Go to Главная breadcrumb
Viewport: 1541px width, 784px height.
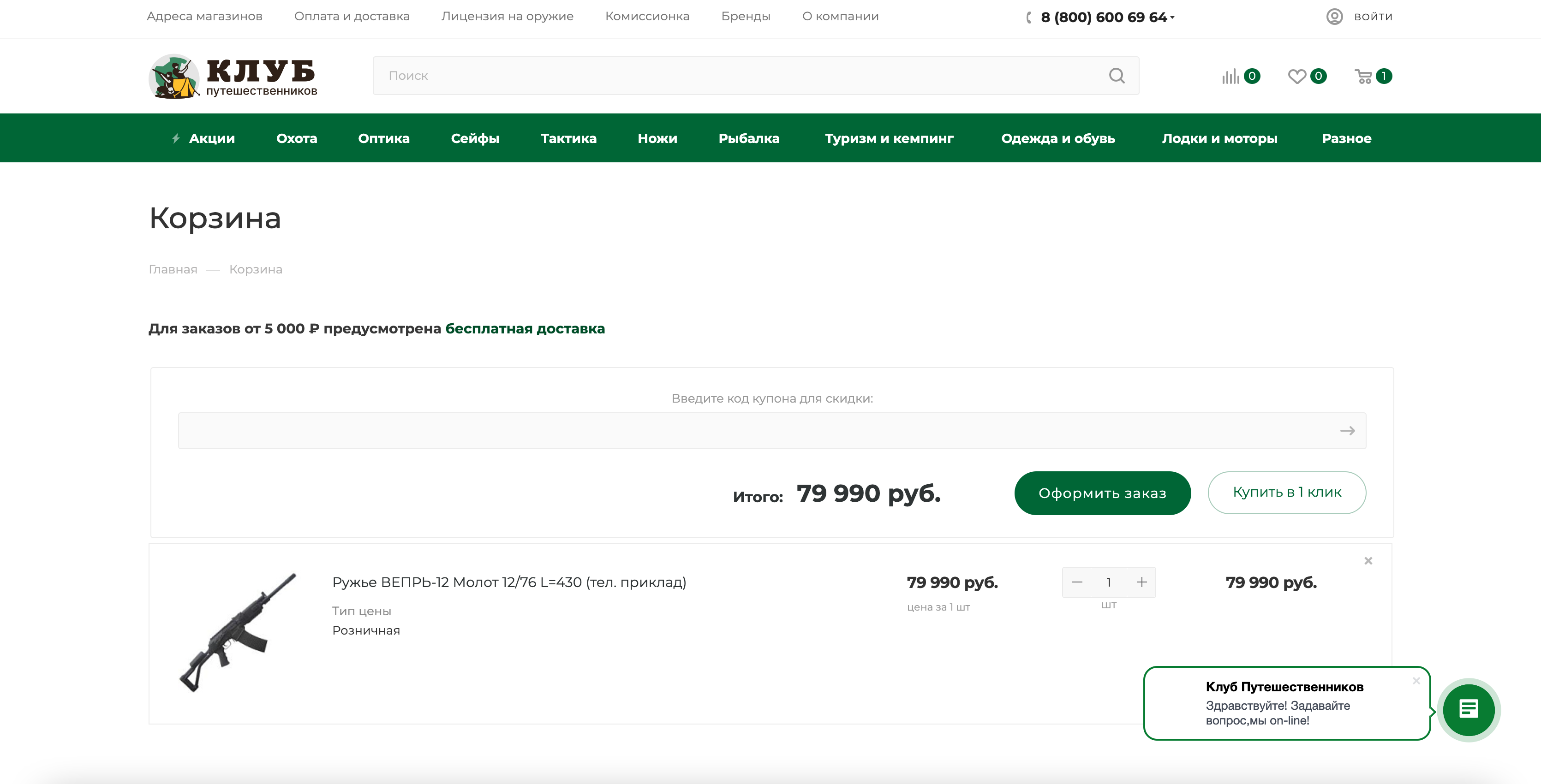(x=173, y=270)
